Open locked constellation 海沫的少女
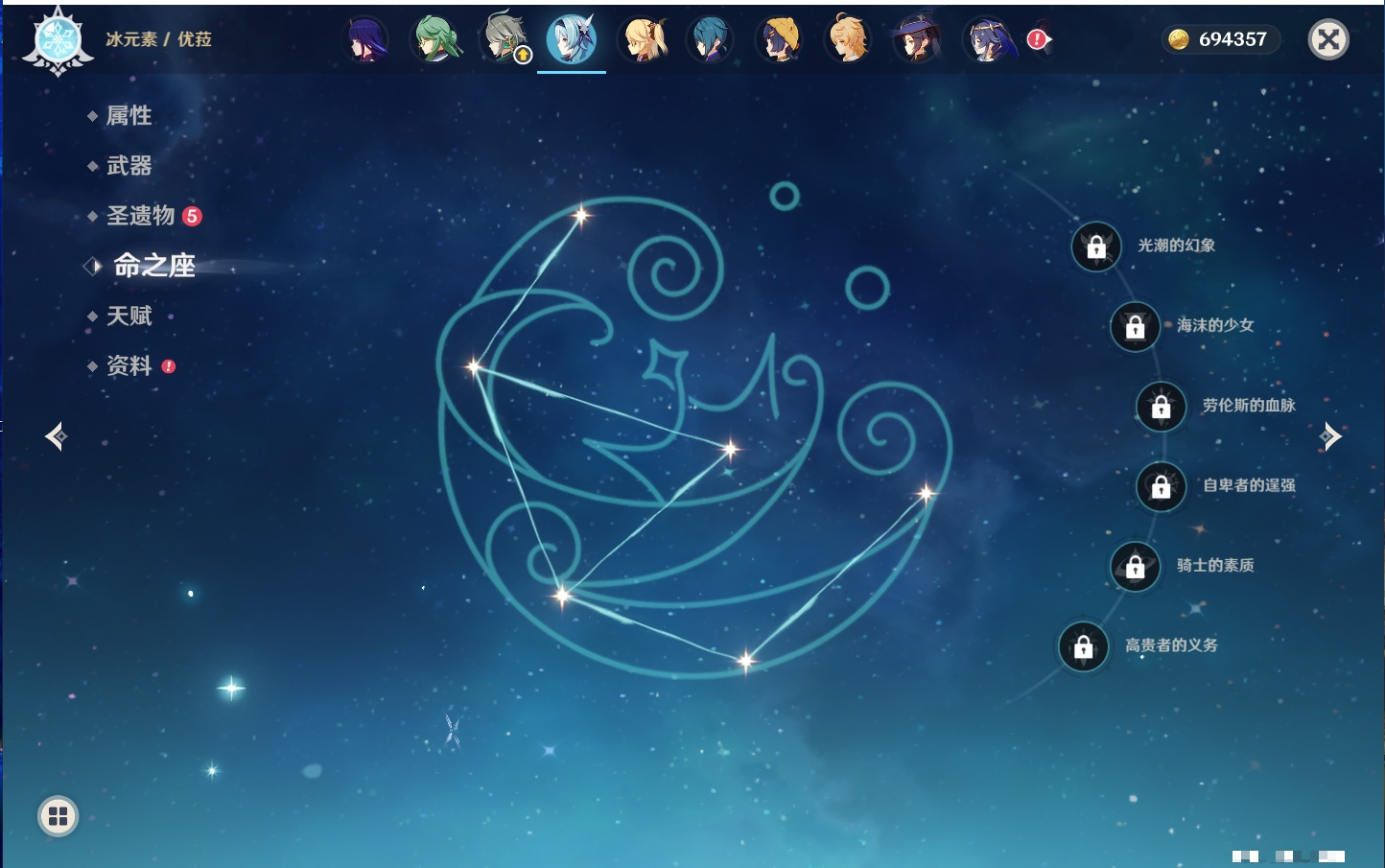 (1135, 326)
